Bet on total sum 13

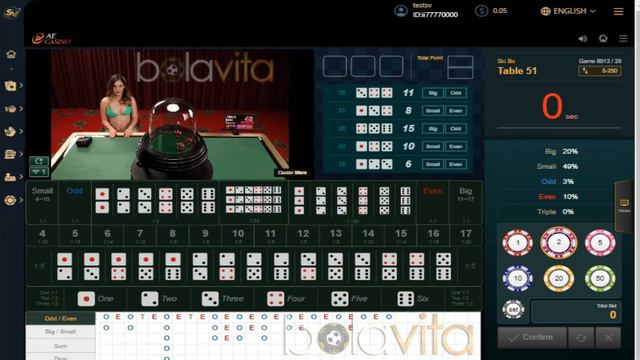point(336,236)
